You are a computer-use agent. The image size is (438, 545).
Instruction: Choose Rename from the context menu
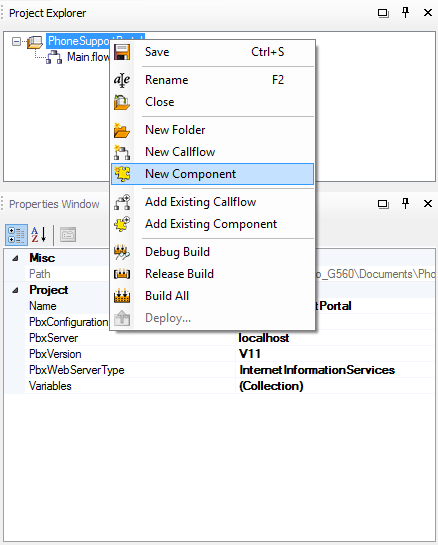point(212,80)
